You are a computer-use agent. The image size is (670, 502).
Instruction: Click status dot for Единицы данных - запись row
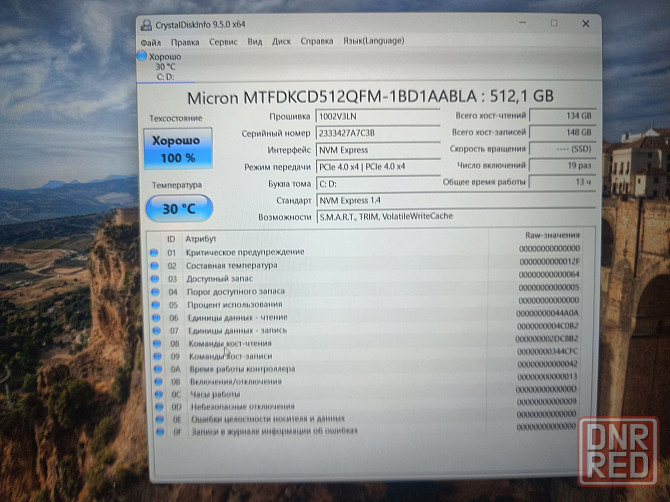pyautogui.click(x=156, y=331)
